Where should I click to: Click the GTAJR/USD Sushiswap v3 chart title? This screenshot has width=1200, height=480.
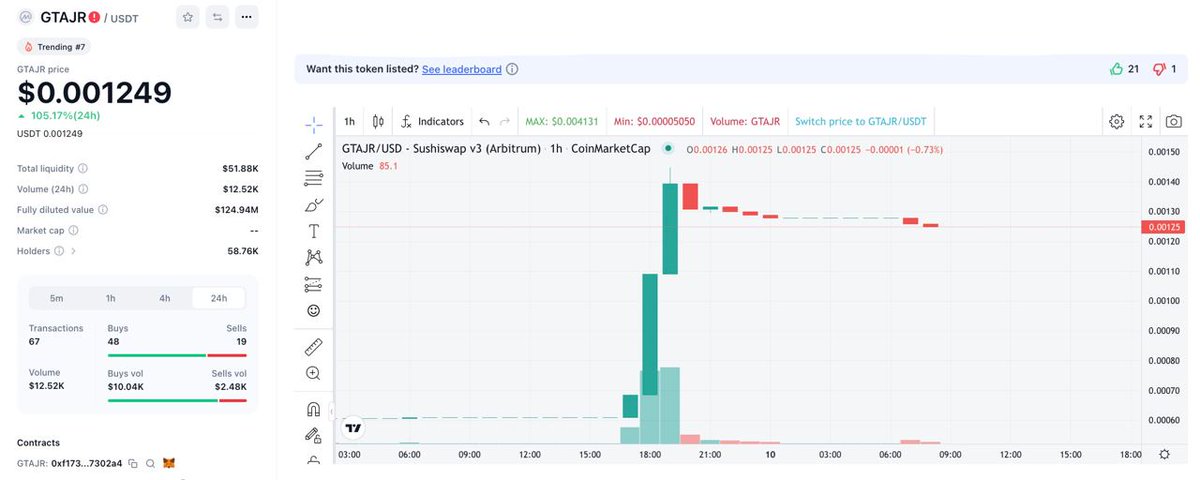tap(497, 148)
